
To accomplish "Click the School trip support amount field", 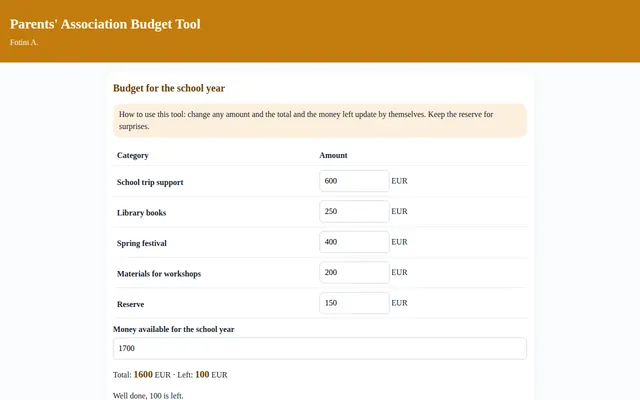I will (354, 181).
